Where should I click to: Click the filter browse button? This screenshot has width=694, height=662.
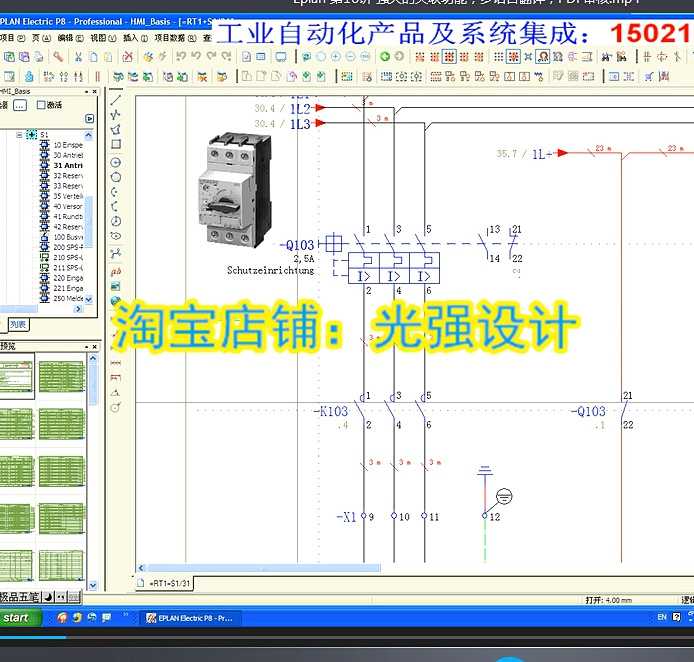[19, 105]
